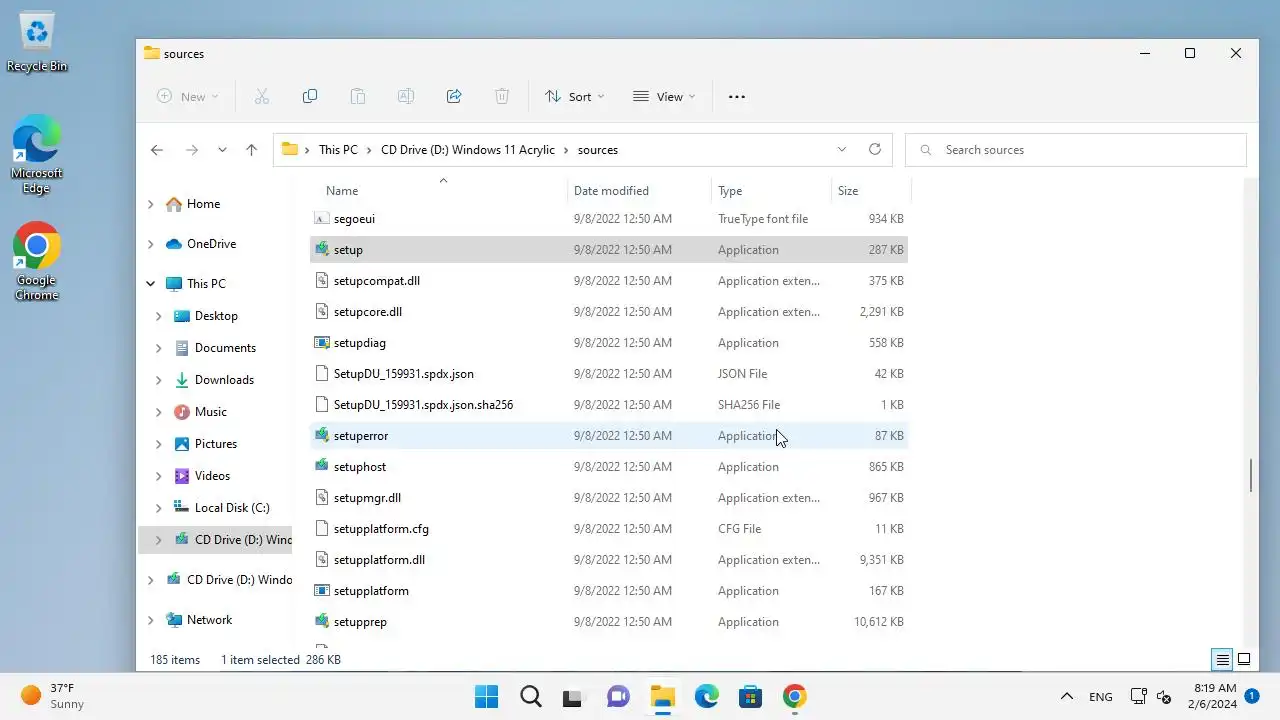Viewport: 1280px width, 720px height.
Task: Open Task View on taskbar
Action: pyautogui.click(x=572, y=696)
